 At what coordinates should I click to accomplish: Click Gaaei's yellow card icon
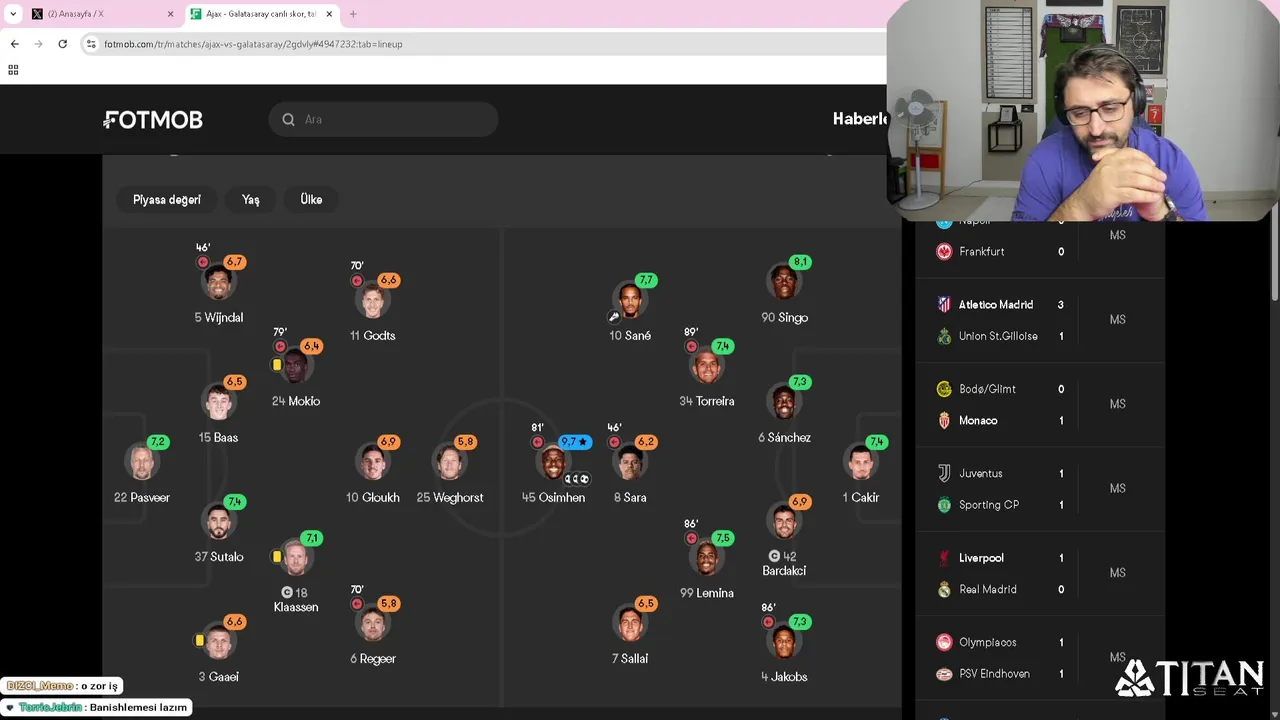[x=200, y=640]
